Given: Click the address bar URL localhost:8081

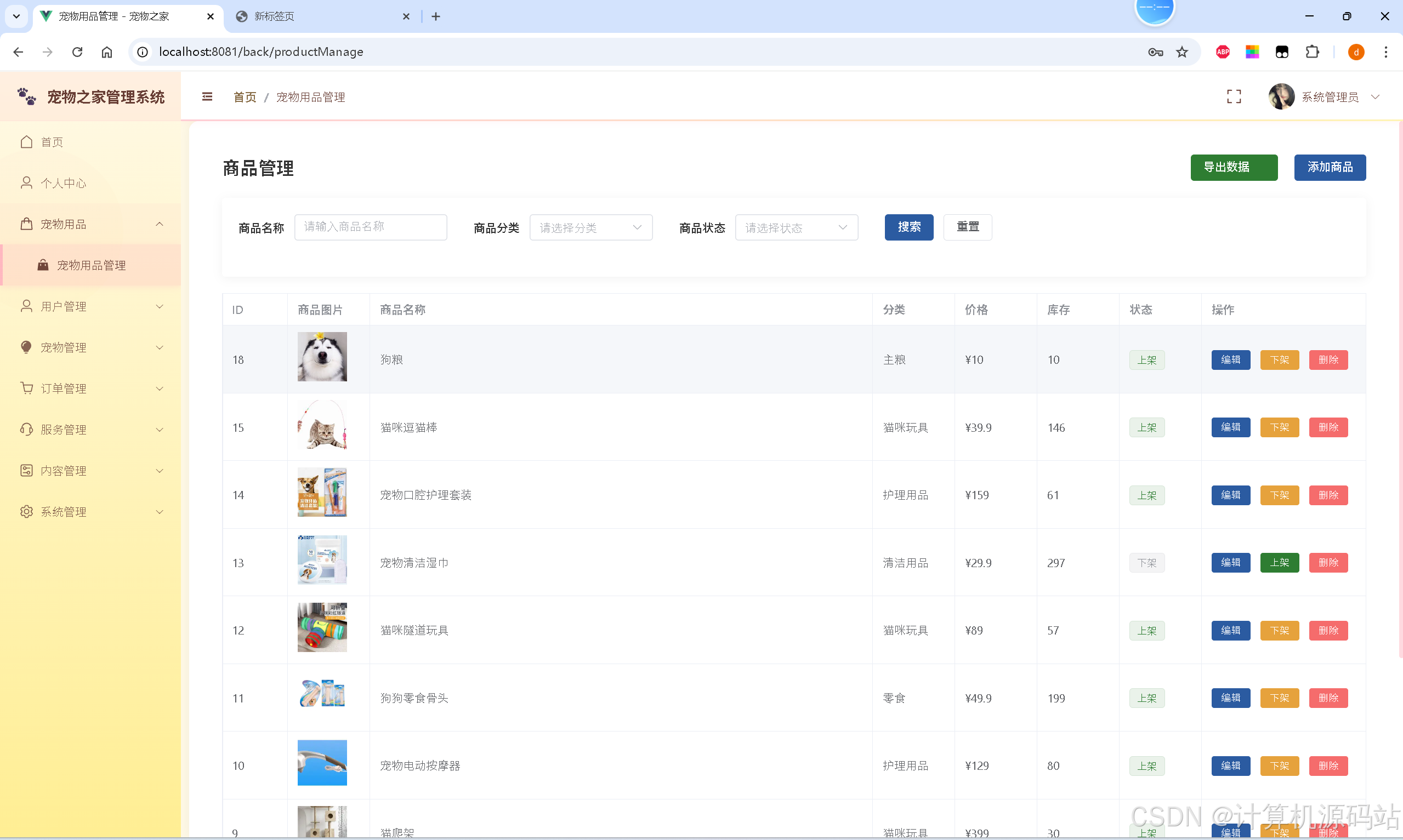Looking at the screenshot, I should pyautogui.click(x=261, y=52).
